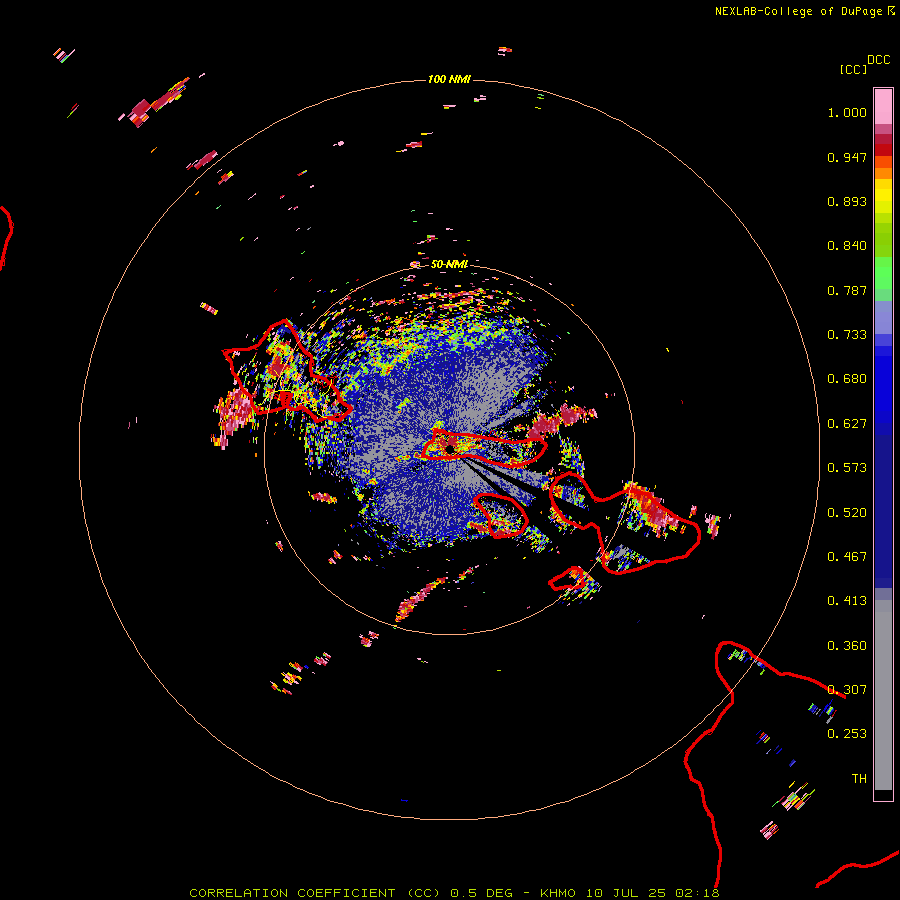This screenshot has height=900, width=900.
Task: Click the 50 NMI range ring label
Action: [x=449, y=264]
